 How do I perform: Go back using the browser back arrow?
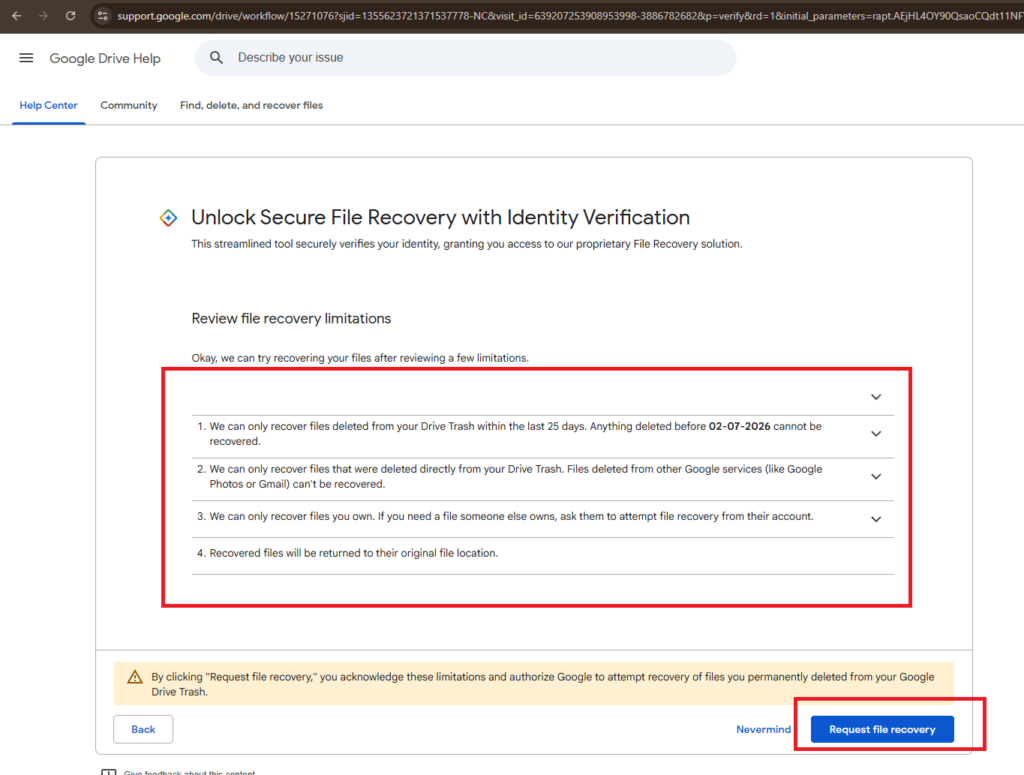point(17,16)
